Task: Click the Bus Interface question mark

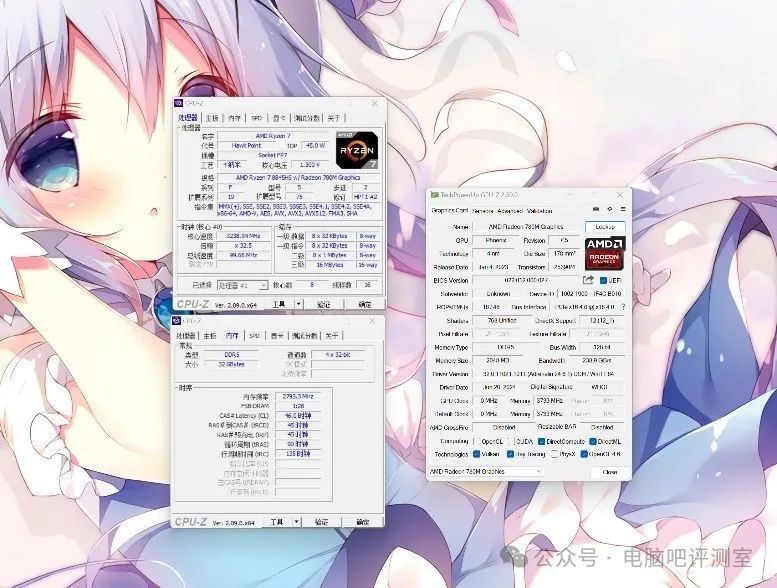Action: (x=623, y=307)
